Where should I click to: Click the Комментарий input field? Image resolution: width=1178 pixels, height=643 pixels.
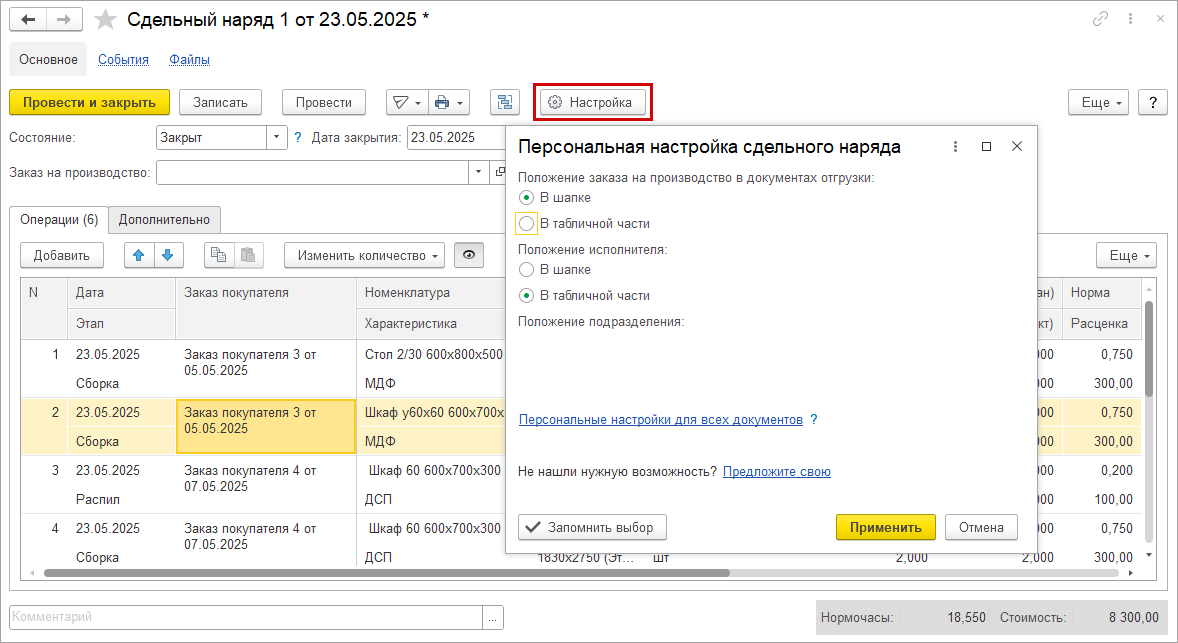pos(245,617)
